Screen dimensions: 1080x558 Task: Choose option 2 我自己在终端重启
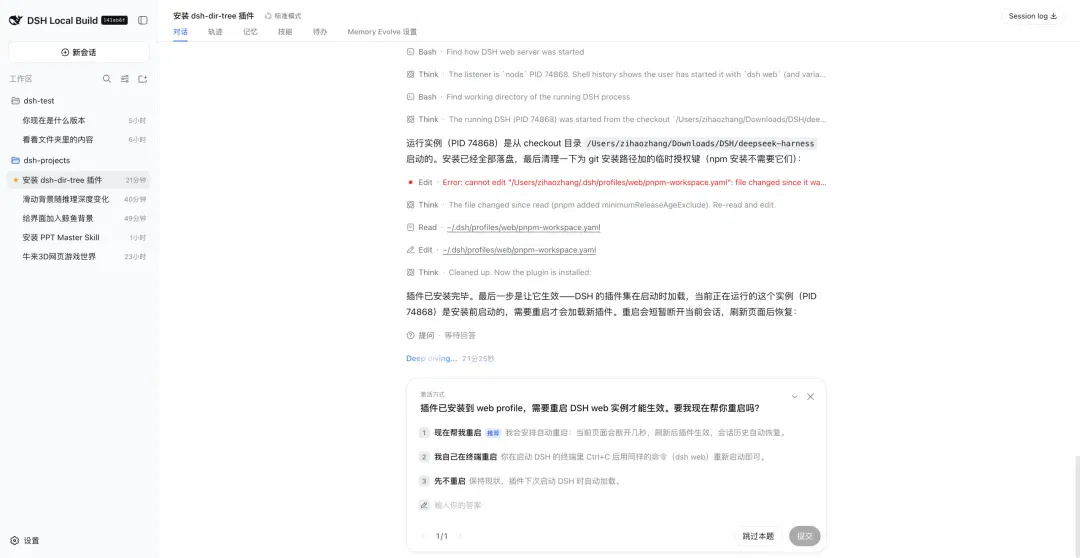tap(616, 457)
